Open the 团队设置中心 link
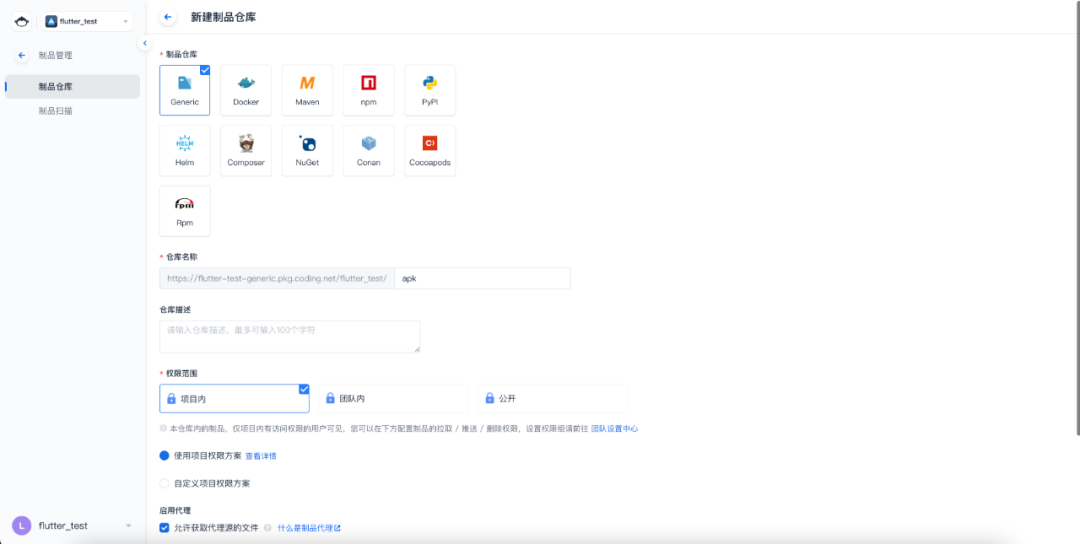Viewport: 1080px width, 544px height. point(614,428)
